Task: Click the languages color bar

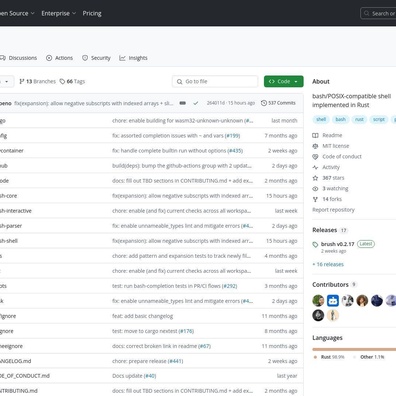Action: coord(354,349)
